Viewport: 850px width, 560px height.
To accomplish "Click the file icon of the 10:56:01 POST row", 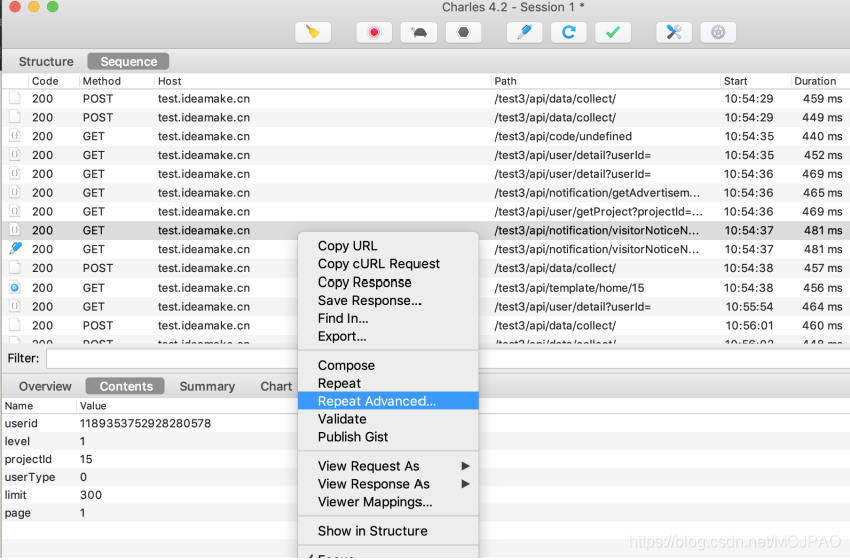I will pos(15,325).
